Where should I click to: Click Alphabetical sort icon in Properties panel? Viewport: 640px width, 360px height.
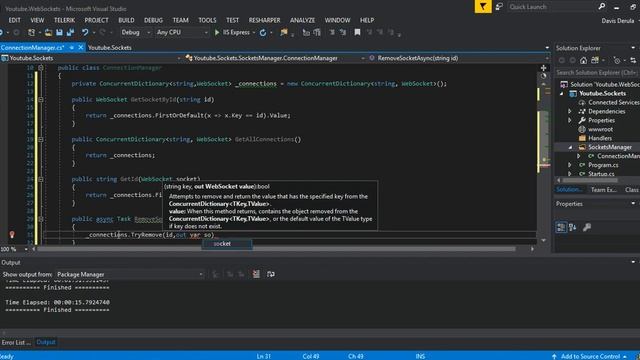[572, 227]
